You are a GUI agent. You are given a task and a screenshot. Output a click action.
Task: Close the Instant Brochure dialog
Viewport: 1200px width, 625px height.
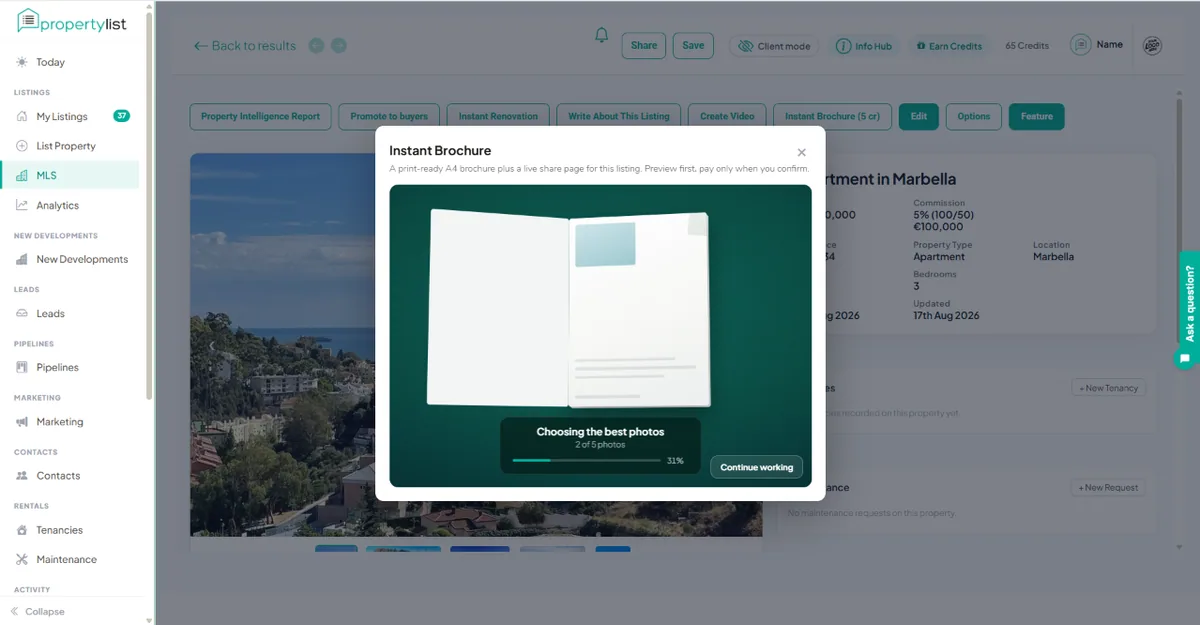click(801, 152)
